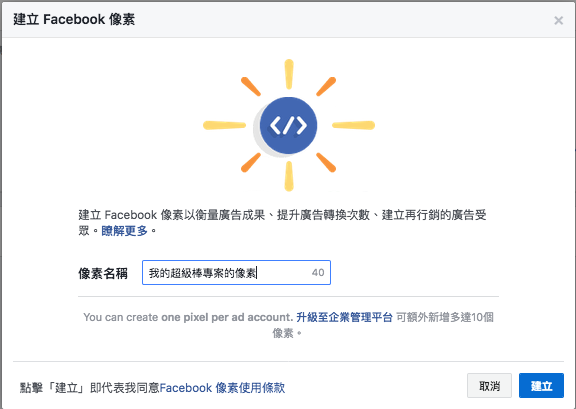This screenshot has width=576, height=409.
Task: Click the 點擊「建立」即代表我同意 agreement text
Action: click(89, 388)
